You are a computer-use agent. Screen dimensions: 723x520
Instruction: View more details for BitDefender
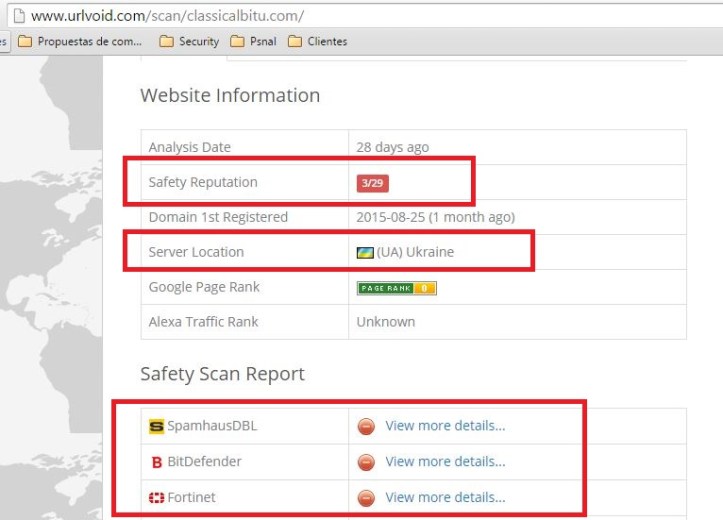[x=445, y=462]
